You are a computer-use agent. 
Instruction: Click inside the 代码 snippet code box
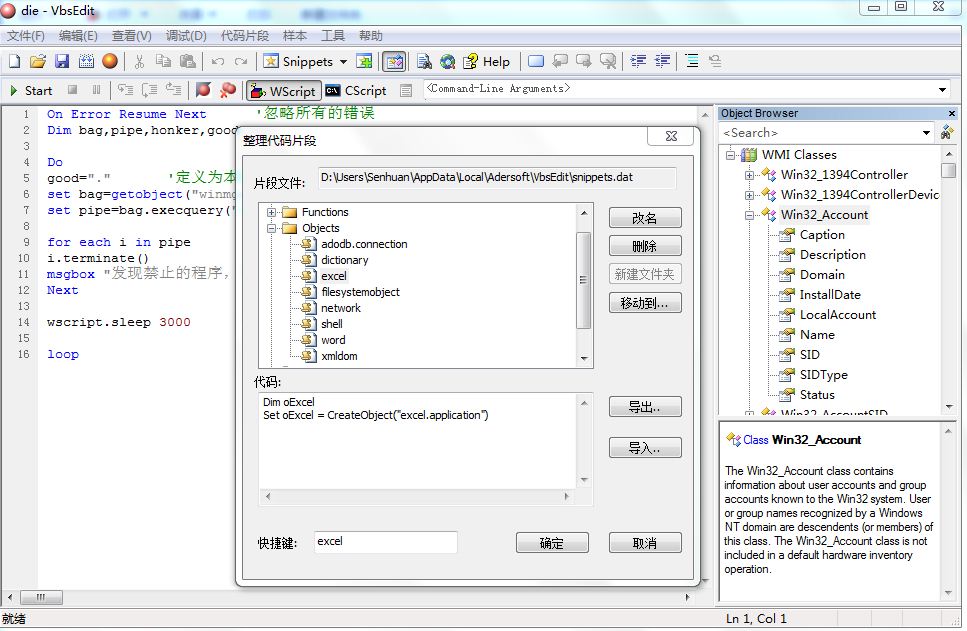[x=418, y=442]
